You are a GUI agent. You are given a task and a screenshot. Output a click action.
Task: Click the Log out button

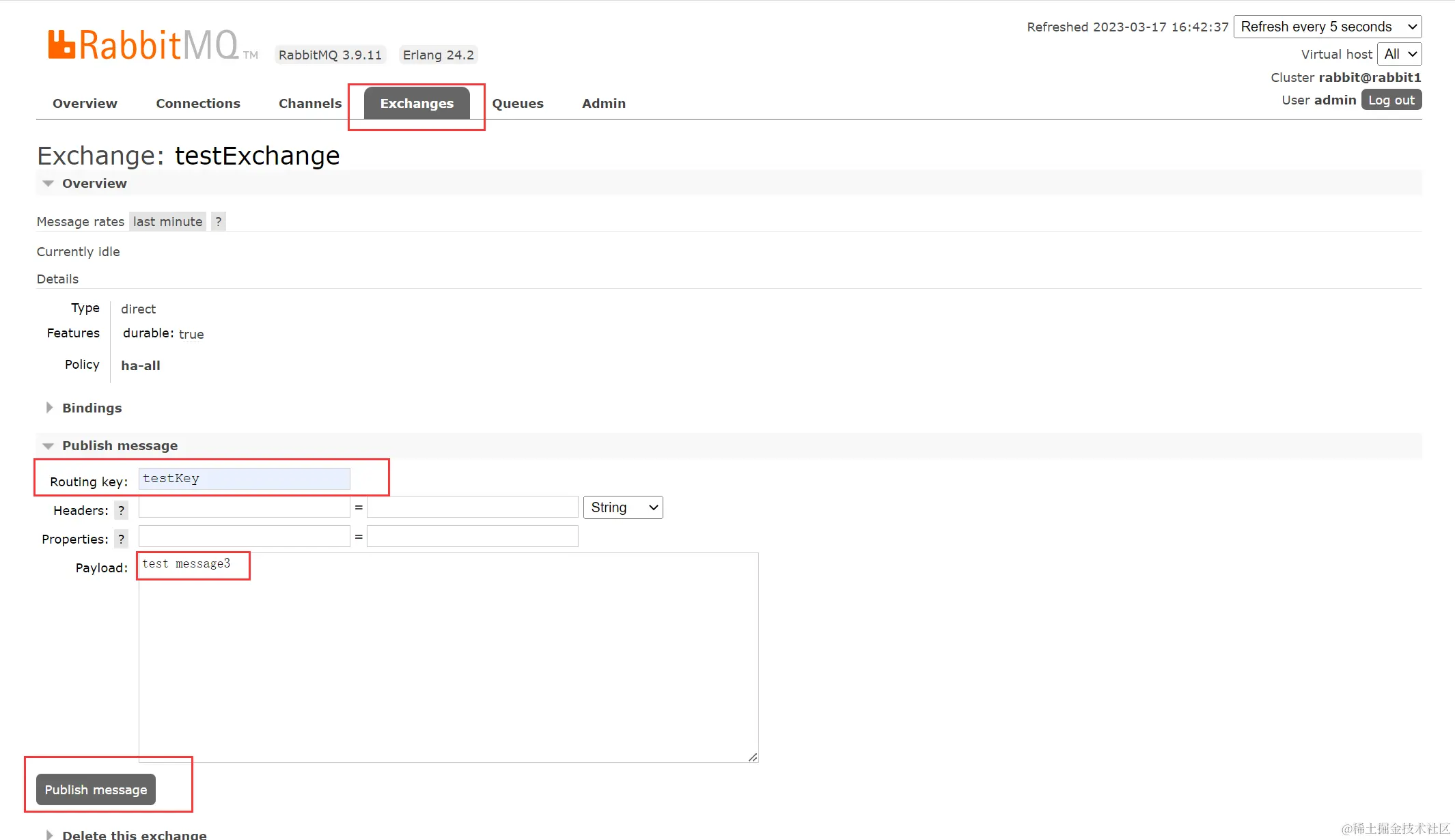coord(1391,100)
